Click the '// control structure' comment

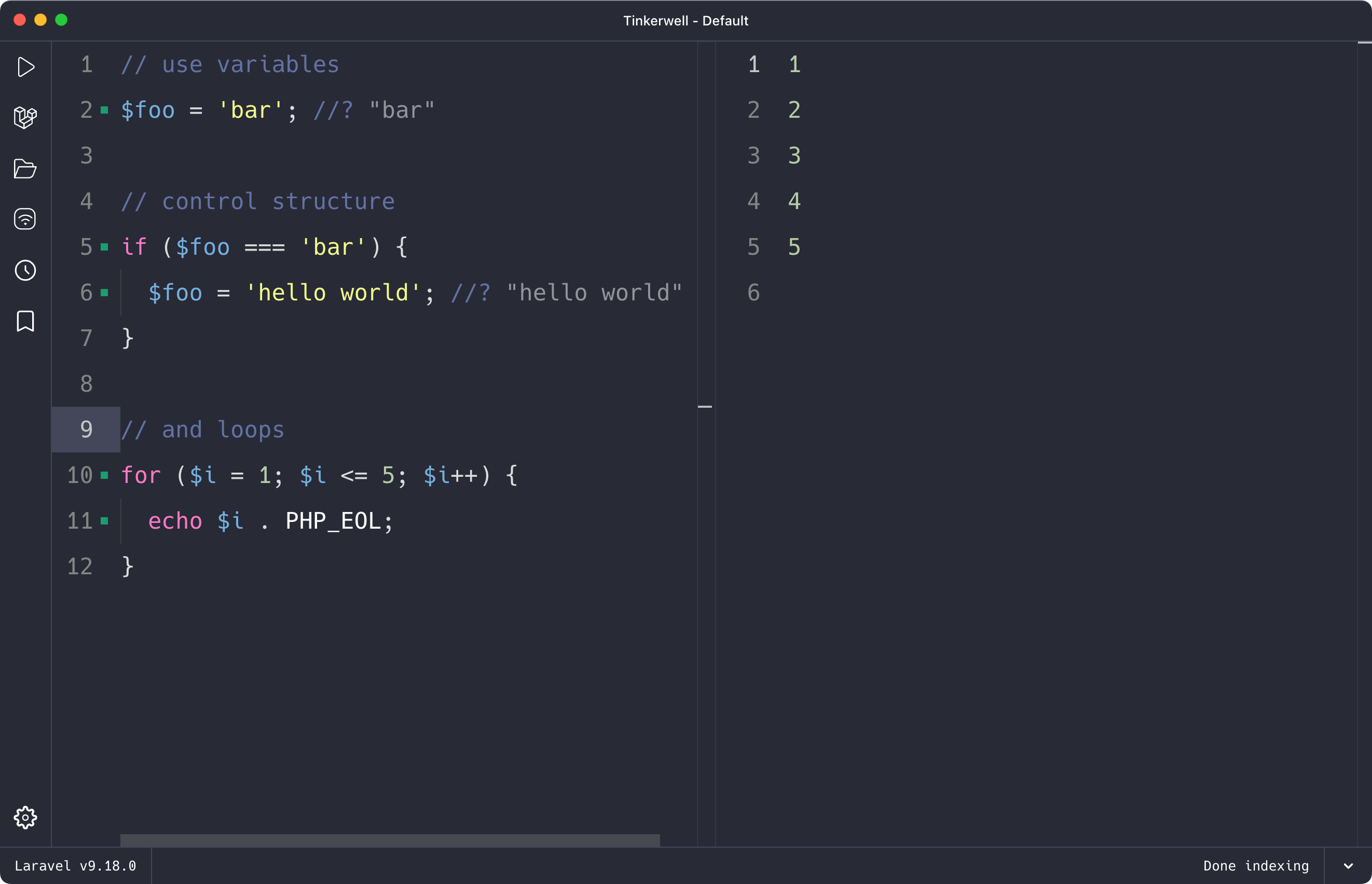[258, 201]
